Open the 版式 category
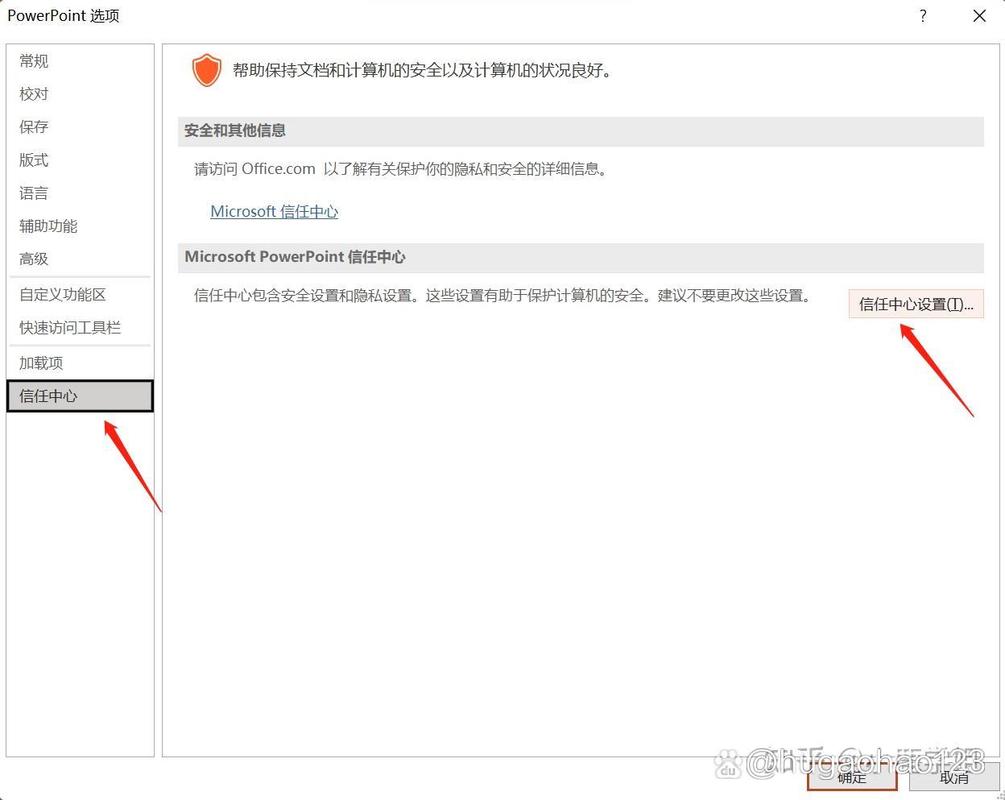 point(79,160)
